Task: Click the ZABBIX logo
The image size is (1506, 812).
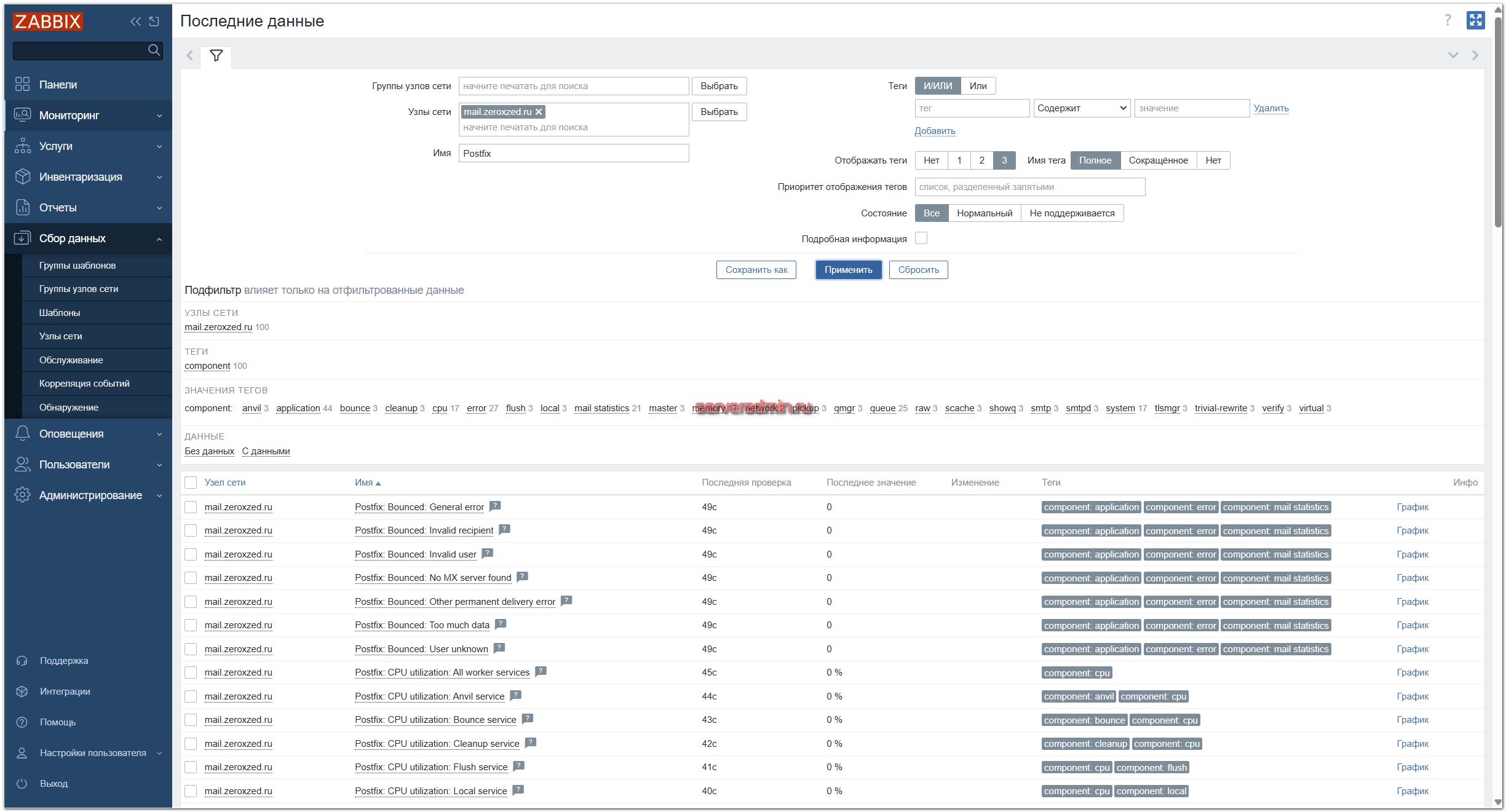Action: click(47, 21)
